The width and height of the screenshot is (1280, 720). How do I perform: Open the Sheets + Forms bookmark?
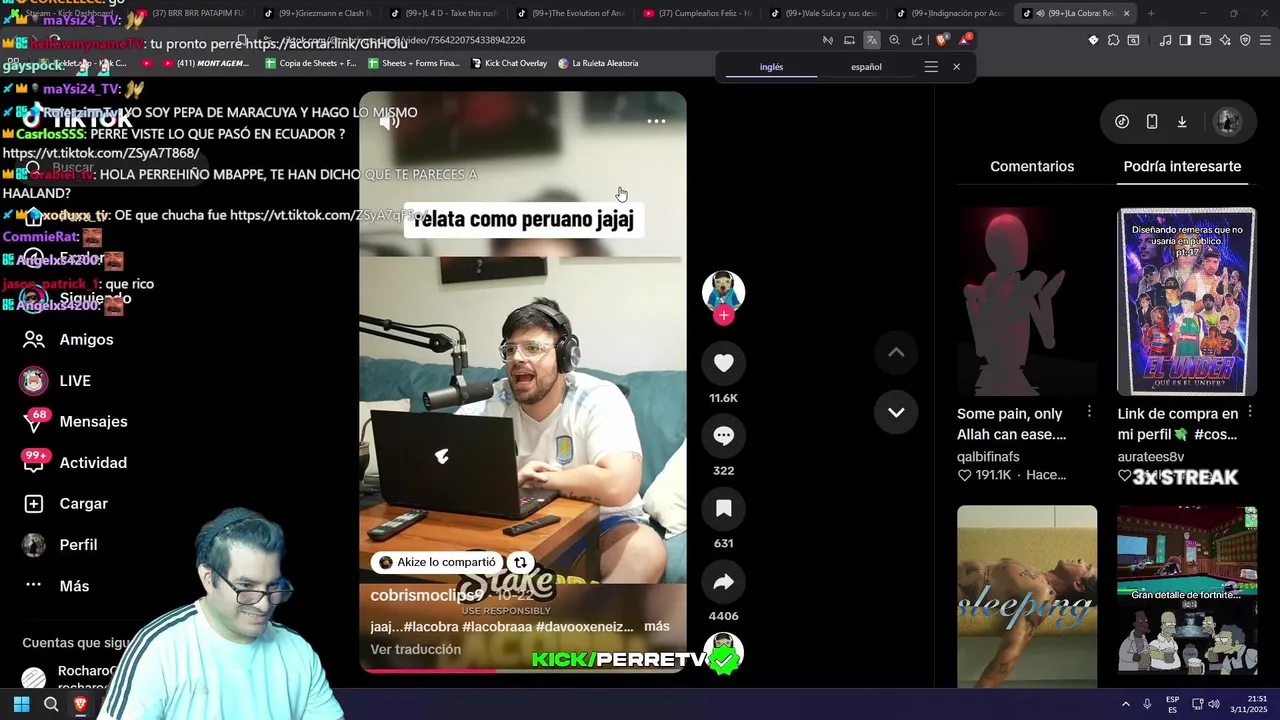tap(413, 63)
